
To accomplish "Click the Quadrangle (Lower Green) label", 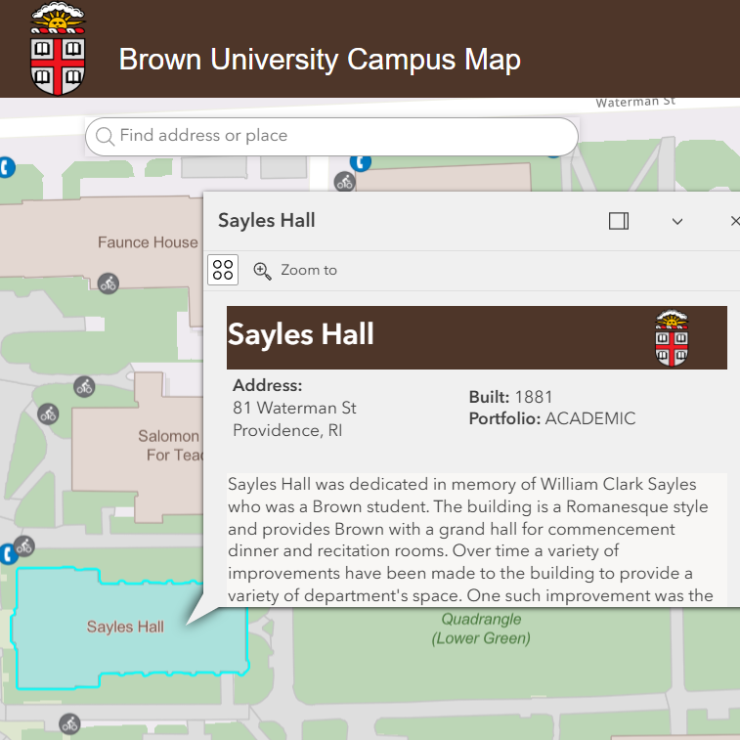I will pyautogui.click(x=481, y=629).
